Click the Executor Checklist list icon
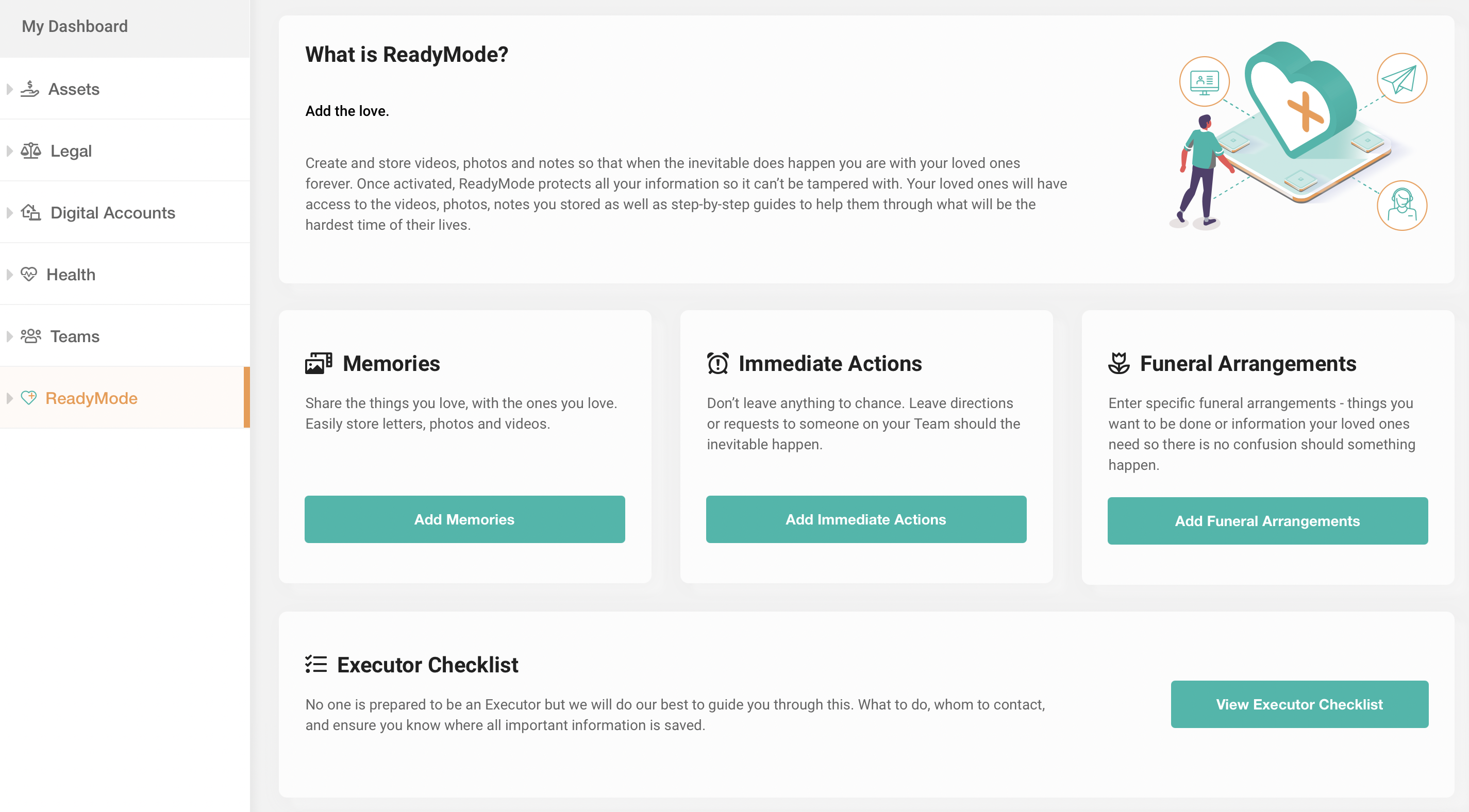This screenshot has height=812, width=1469. point(316,664)
